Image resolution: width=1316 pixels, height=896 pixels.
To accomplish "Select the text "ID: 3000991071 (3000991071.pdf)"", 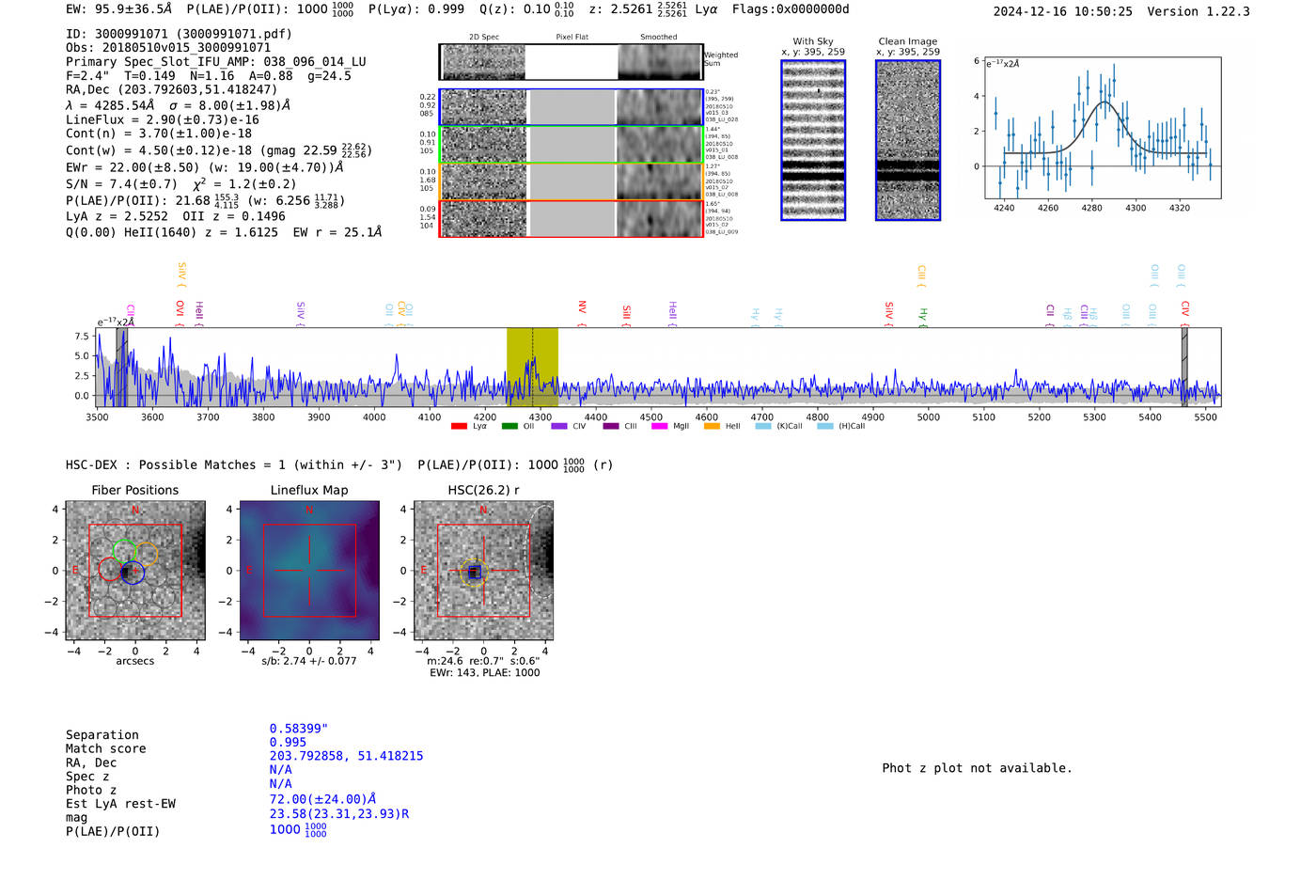I will (x=179, y=34).
